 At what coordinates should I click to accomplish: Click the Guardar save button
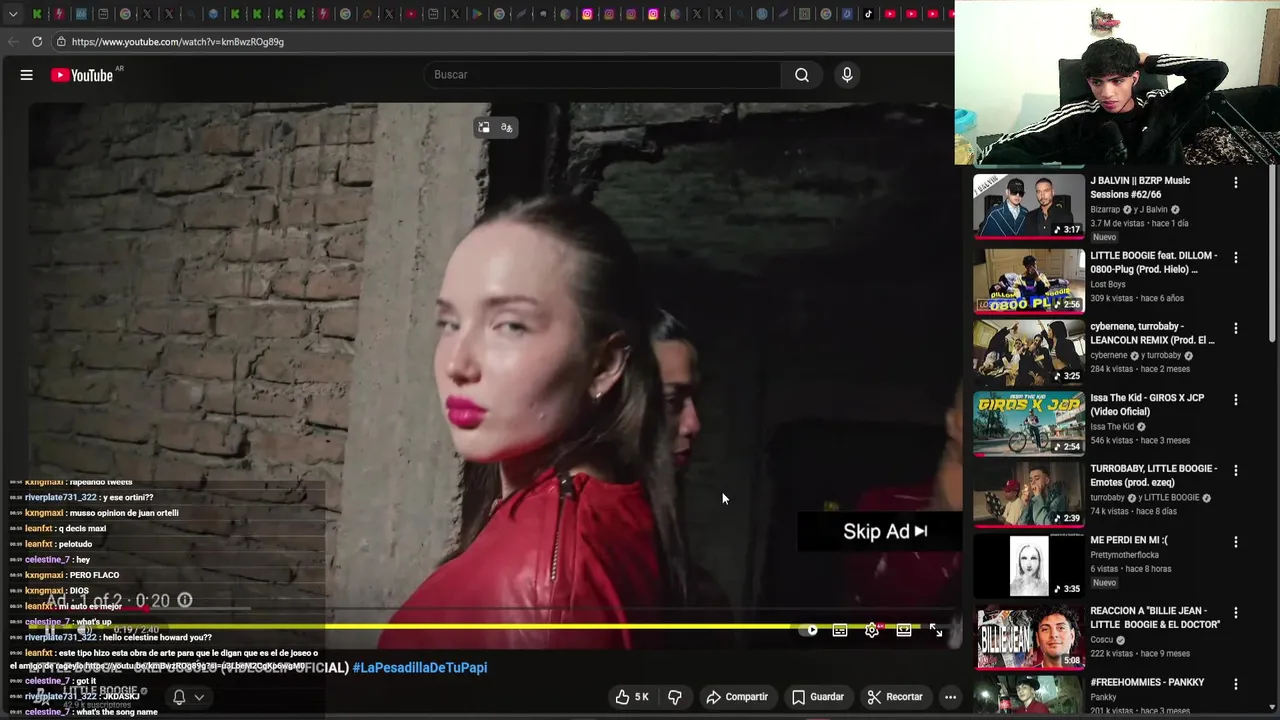coord(818,697)
